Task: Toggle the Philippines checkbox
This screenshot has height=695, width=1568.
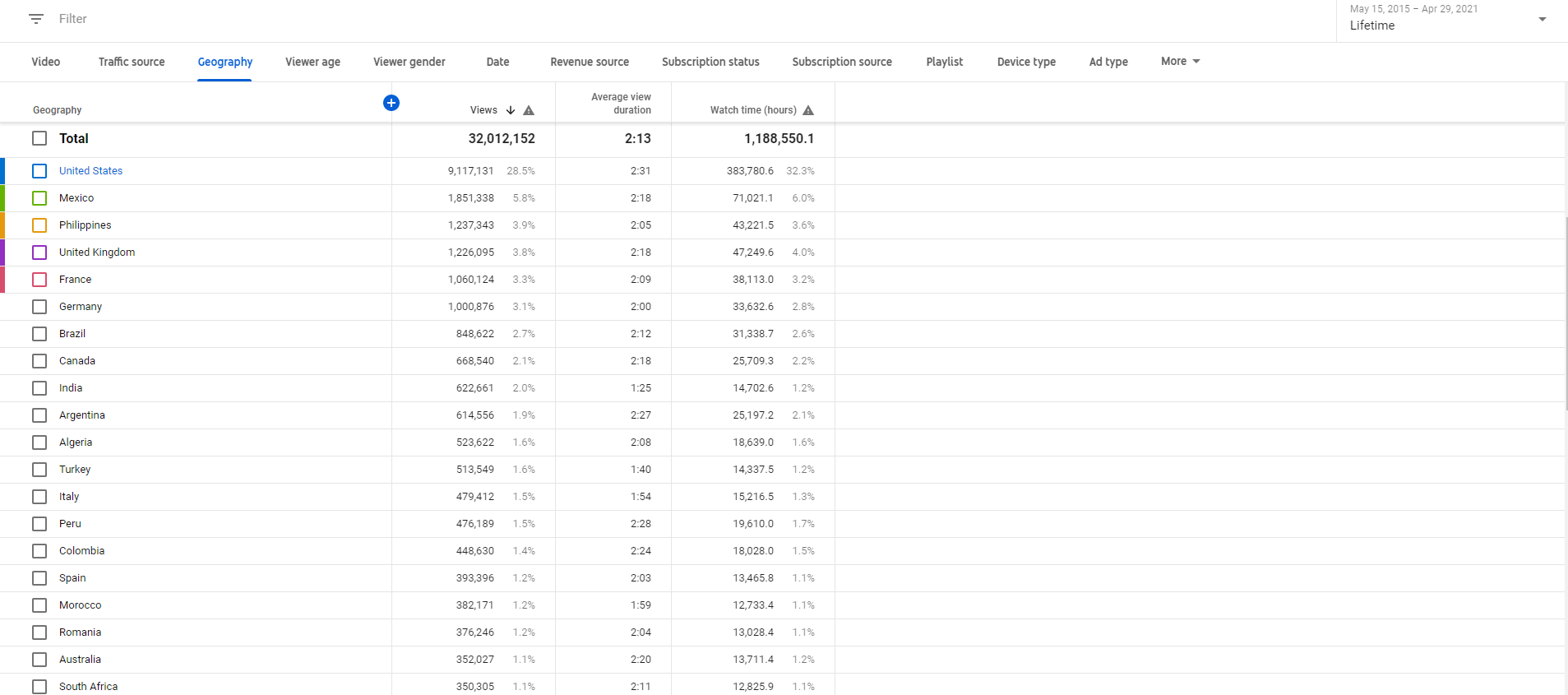Action: tap(39, 225)
